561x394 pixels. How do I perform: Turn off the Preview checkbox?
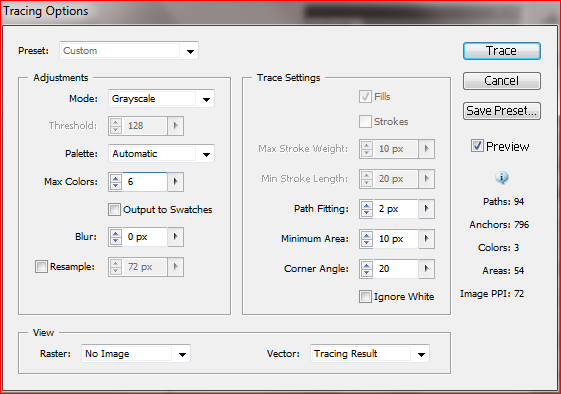pos(477,146)
